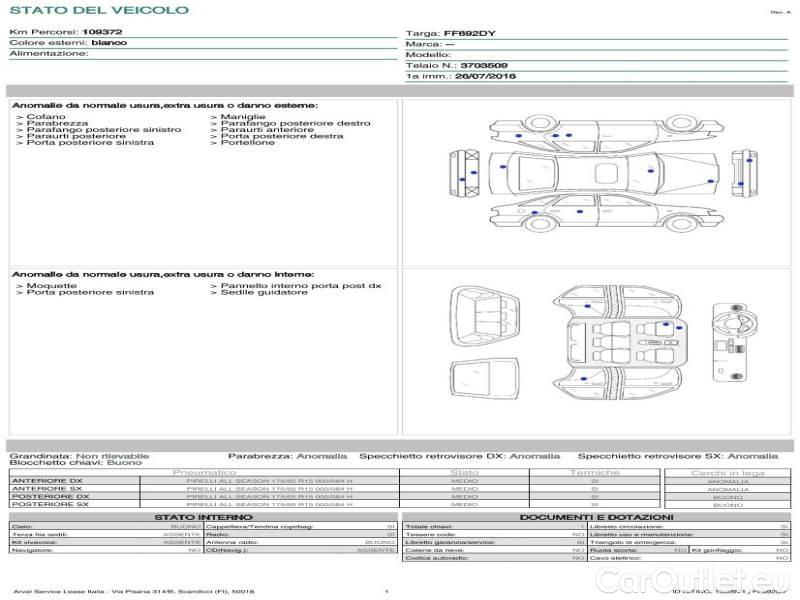Select the 'ANTERIORE SX' tire row label

tap(47, 489)
